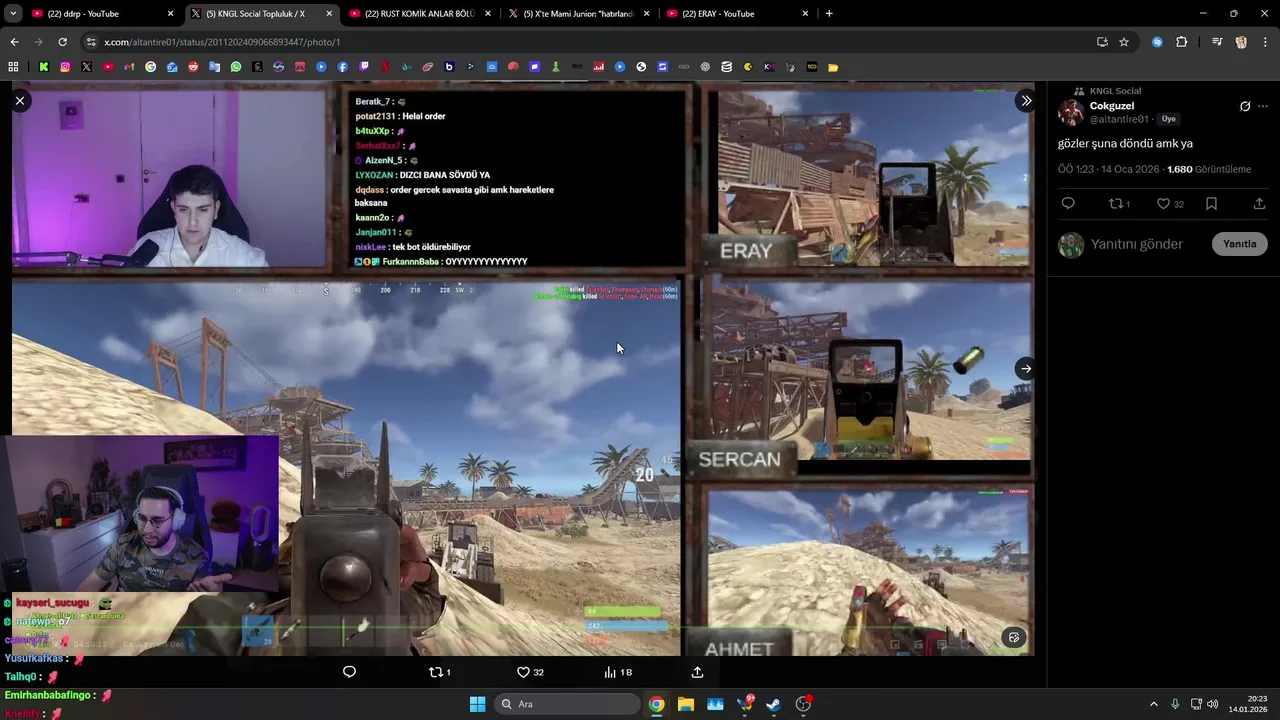
Task: Bookmark this page with the star
Action: pyautogui.click(x=1124, y=42)
